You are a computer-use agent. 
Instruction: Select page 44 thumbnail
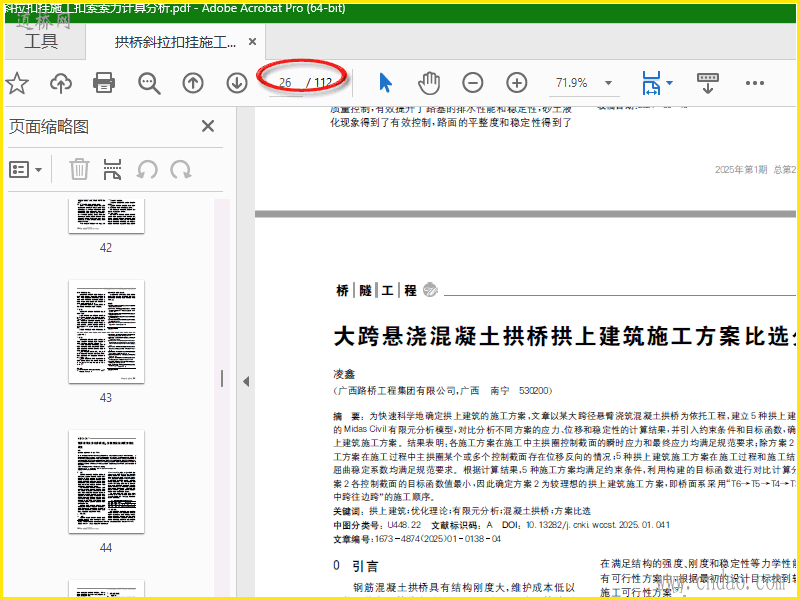coord(106,482)
